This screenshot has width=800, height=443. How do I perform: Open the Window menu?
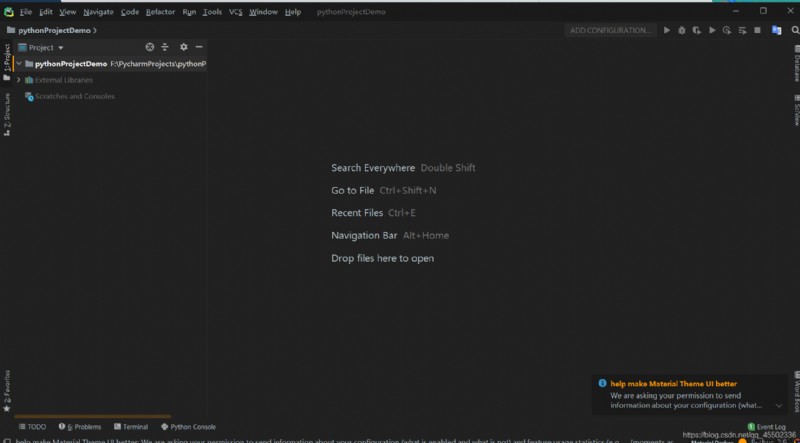tap(263, 12)
